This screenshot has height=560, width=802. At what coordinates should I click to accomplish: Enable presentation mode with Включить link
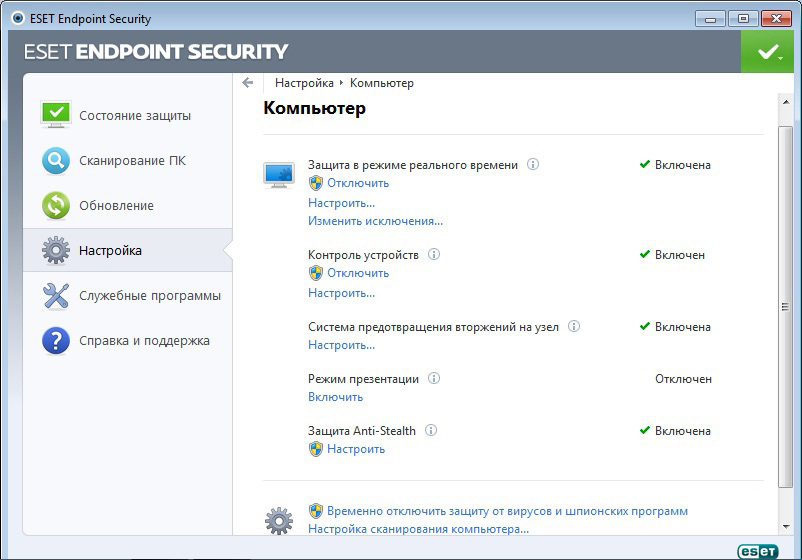[x=335, y=397]
